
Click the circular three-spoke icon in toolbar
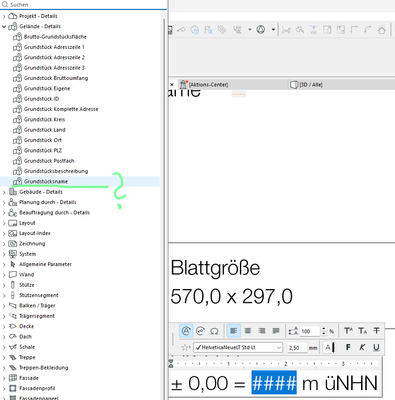pos(261,30)
